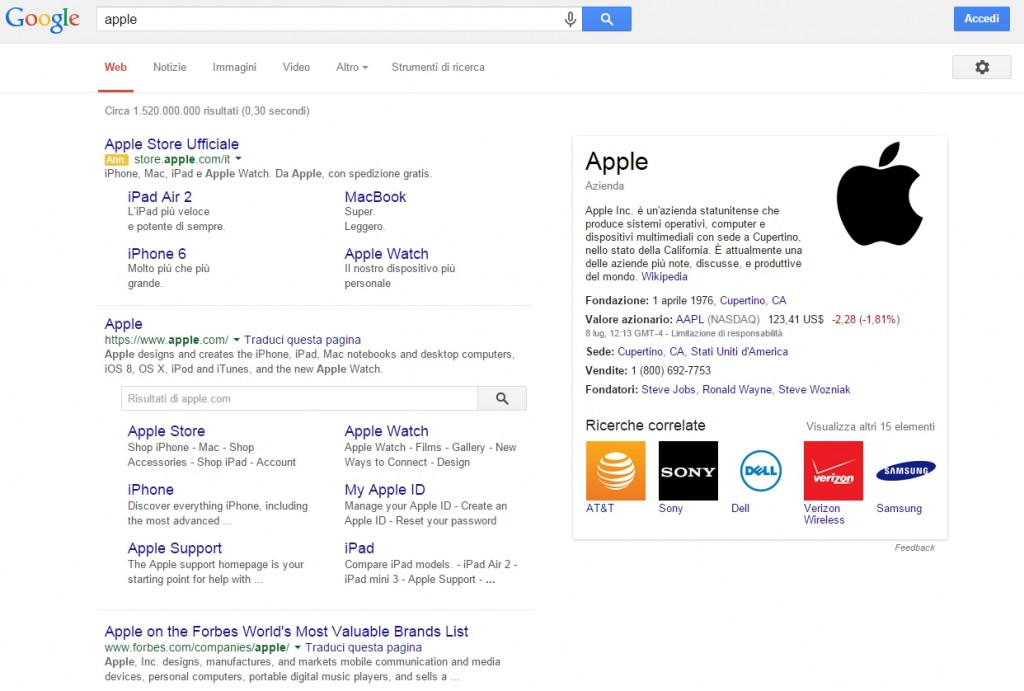The image size is (1024, 691).
Task: Click the apple.com site search magnifier button
Action: (x=502, y=398)
